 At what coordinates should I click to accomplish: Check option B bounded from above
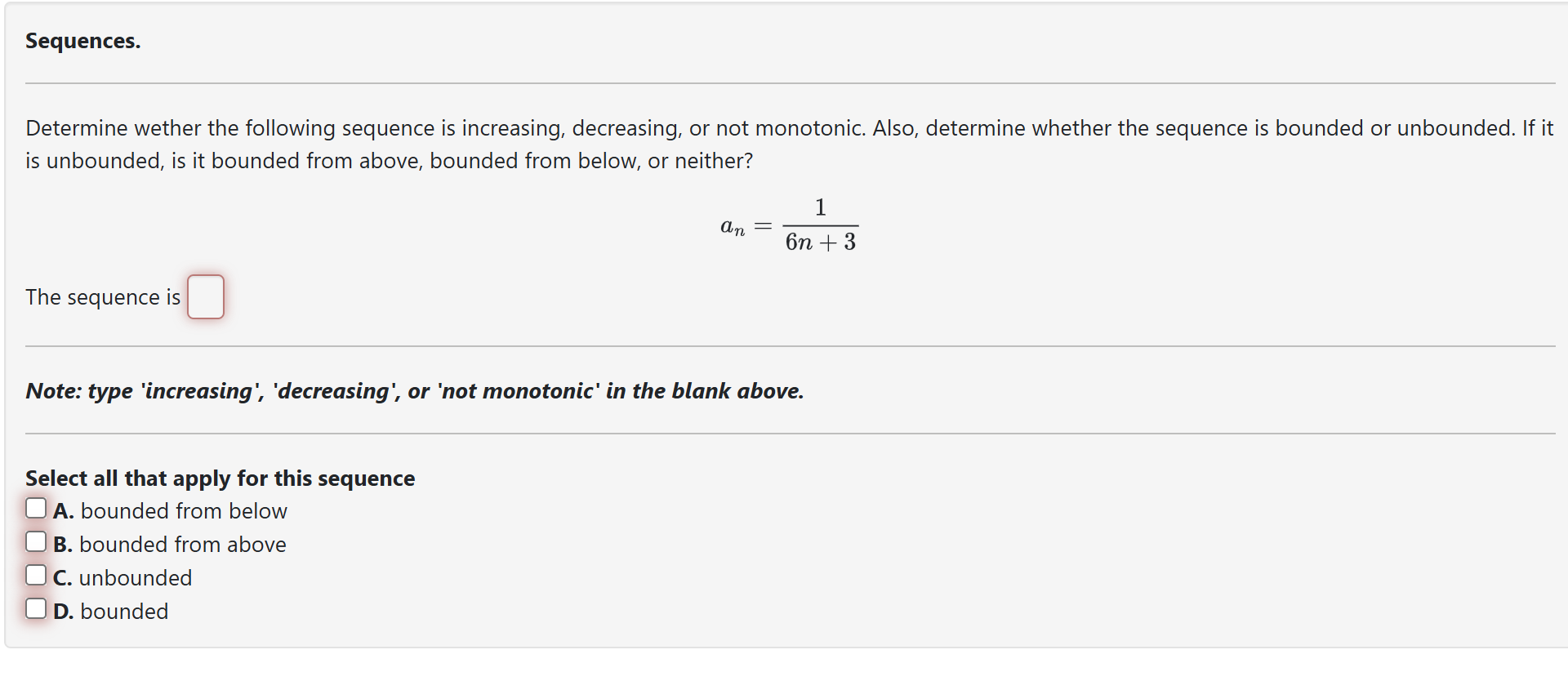[36, 541]
